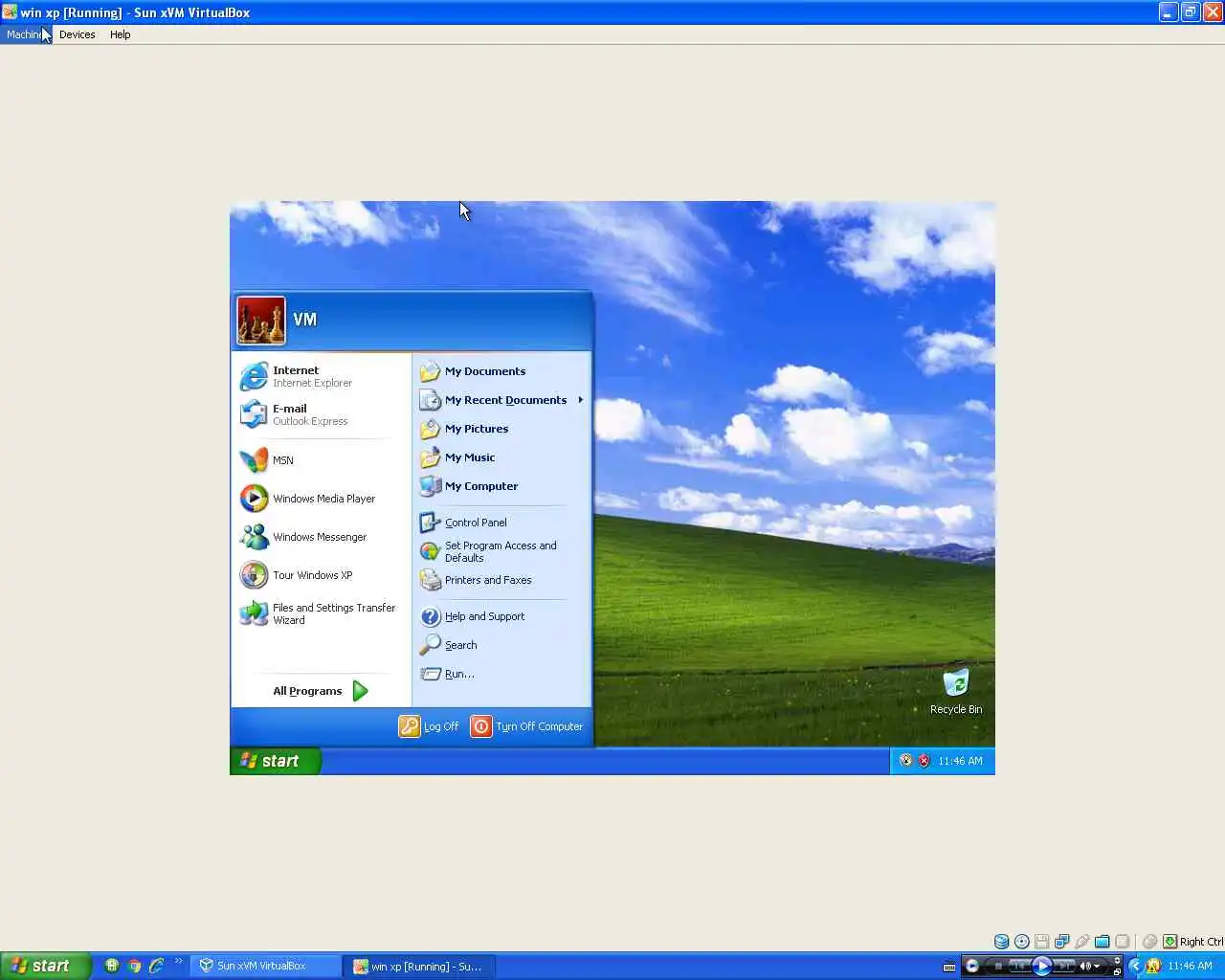Image resolution: width=1225 pixels, height=980 pixels.
Task: Open My Pictures folder
Action: 502,429
